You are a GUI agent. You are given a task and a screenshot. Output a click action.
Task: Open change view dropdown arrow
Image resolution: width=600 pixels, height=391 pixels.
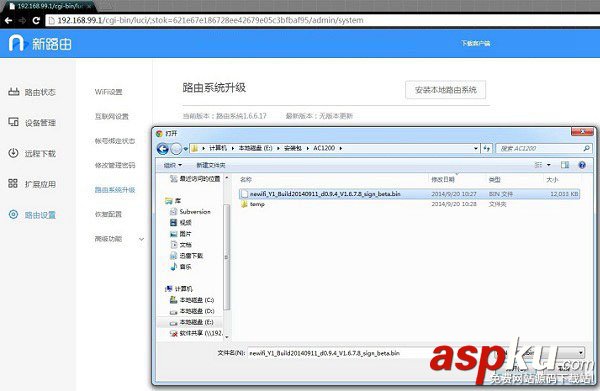point(549,165)
